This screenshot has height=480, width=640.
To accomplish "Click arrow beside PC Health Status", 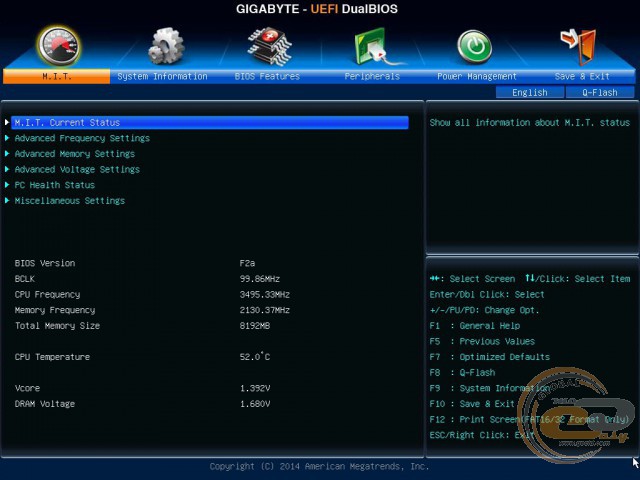I will pos(7,184).
